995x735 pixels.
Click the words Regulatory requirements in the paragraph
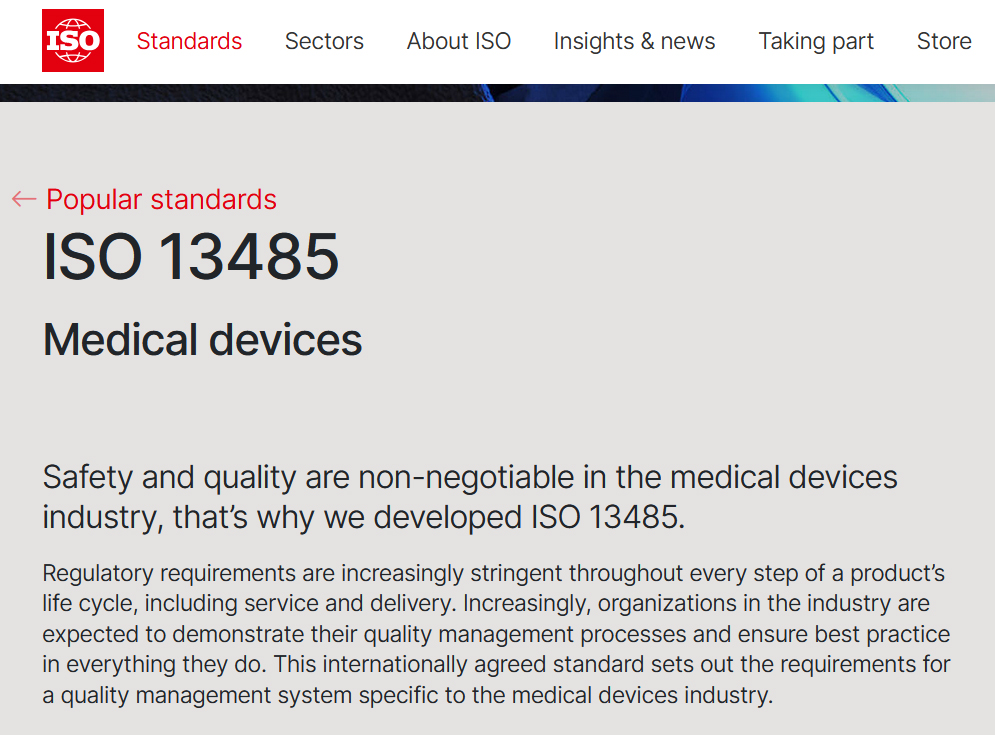[168, 574]
